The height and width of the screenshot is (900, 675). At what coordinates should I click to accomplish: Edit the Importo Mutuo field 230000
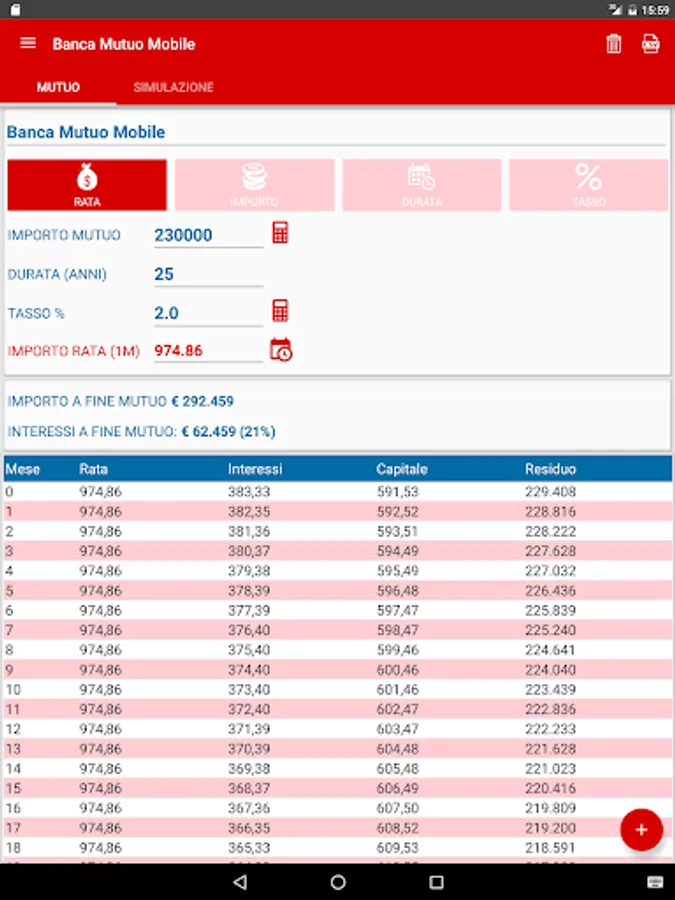(208, 235)
